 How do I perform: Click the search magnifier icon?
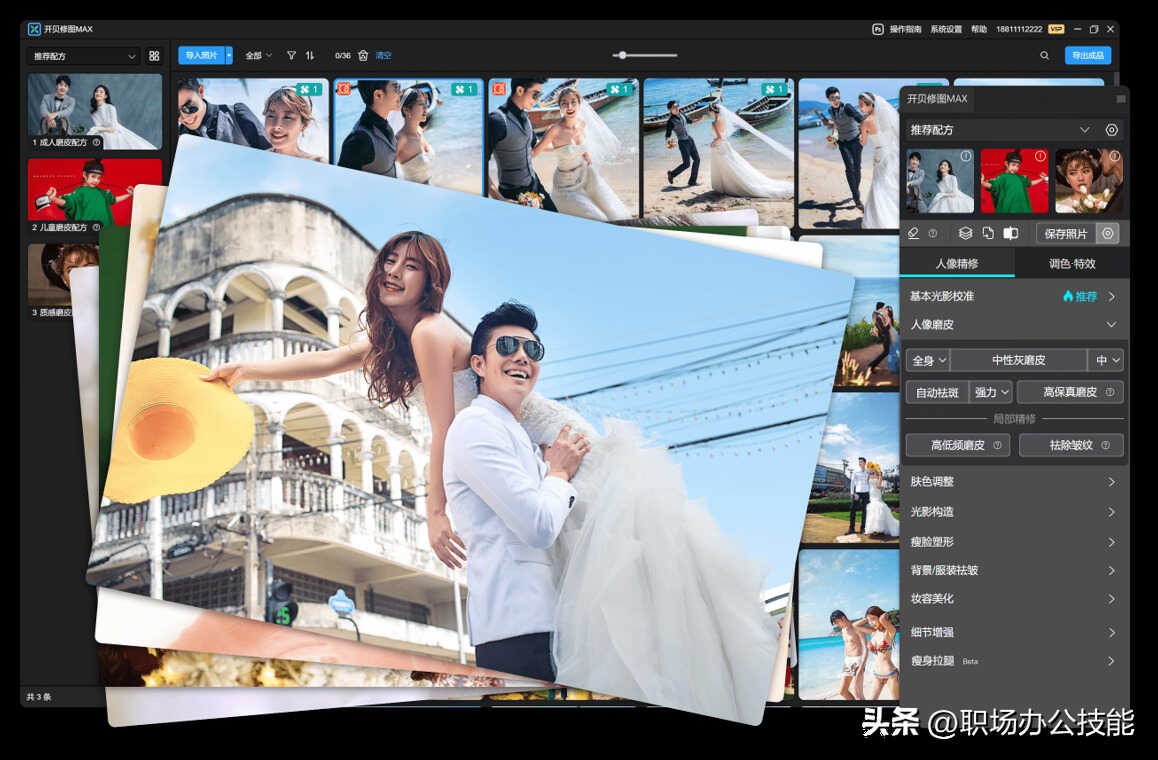coord(1044,55)
